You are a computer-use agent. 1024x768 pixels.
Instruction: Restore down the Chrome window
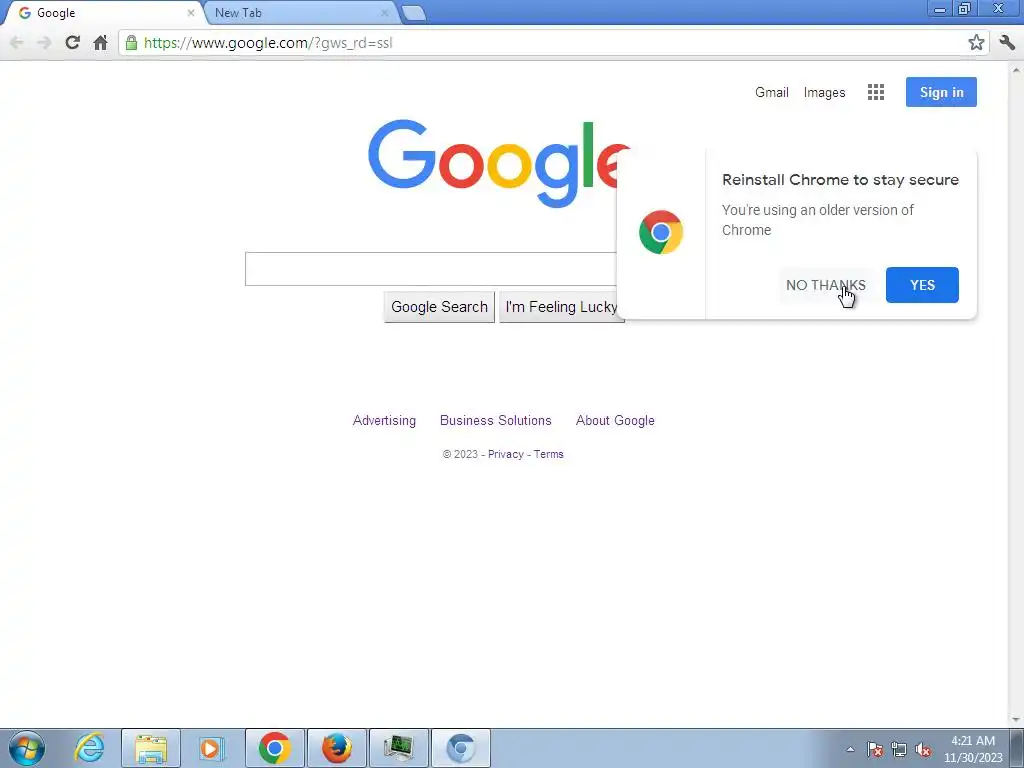tap(965, 9)
